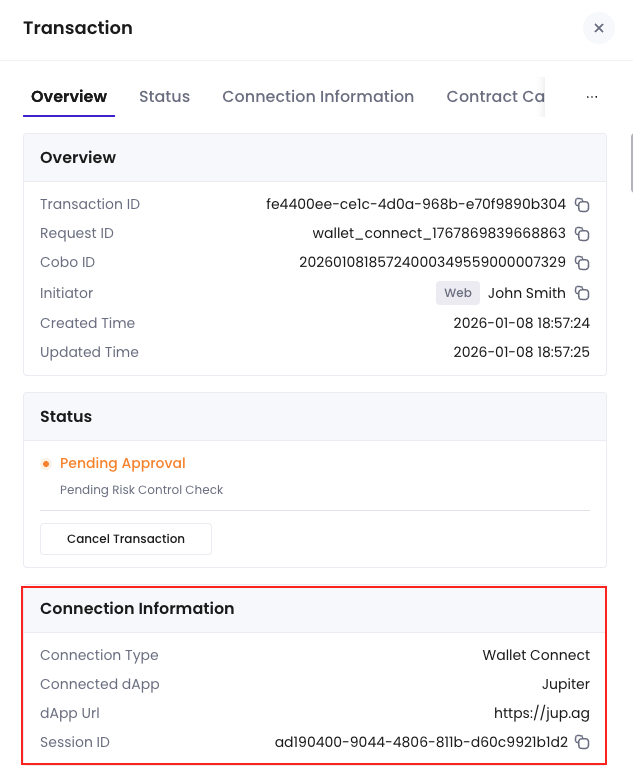633x775 pixels.
Task: Select the Overview tab
Action: 69,97
